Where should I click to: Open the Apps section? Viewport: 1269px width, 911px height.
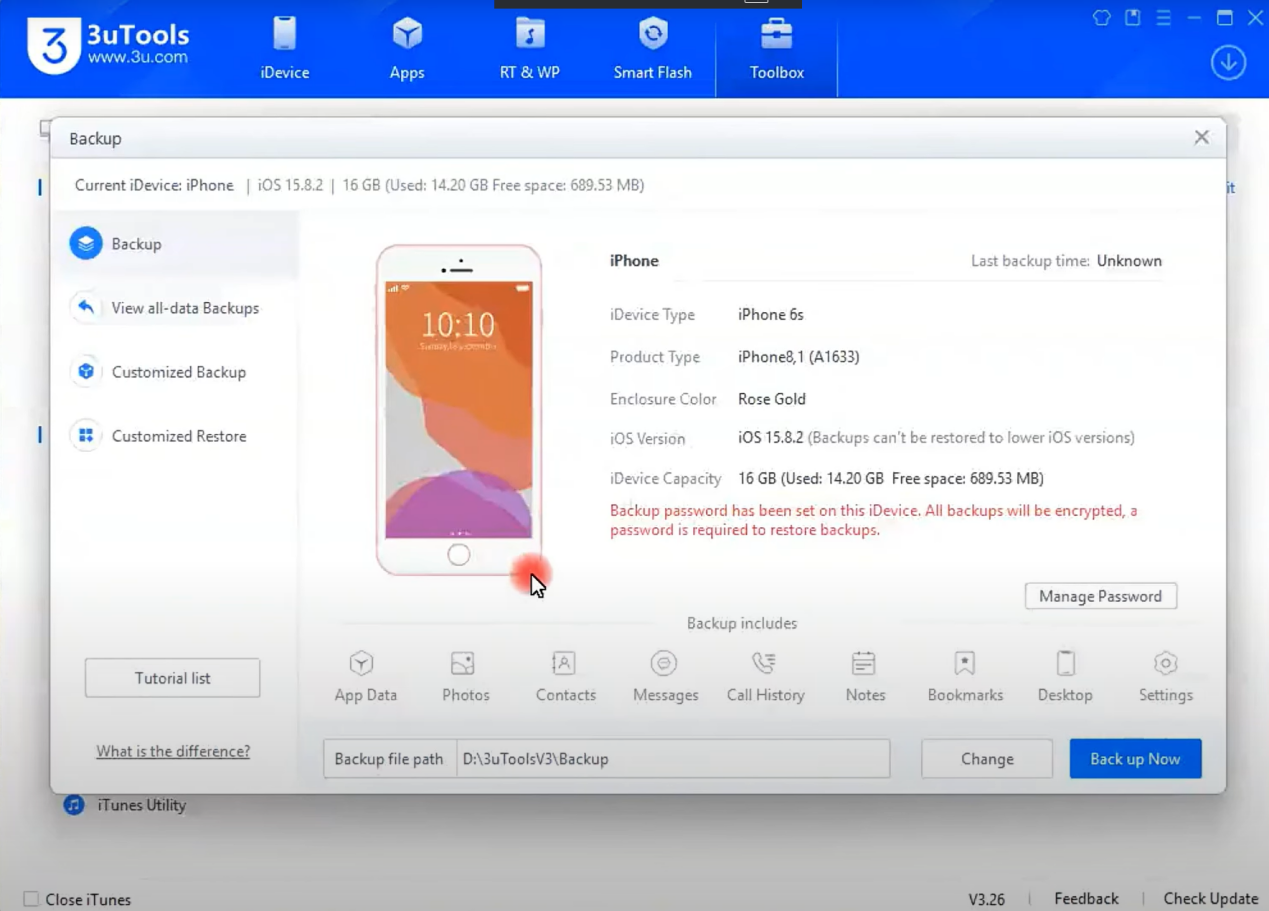click(x=407, y=49)
